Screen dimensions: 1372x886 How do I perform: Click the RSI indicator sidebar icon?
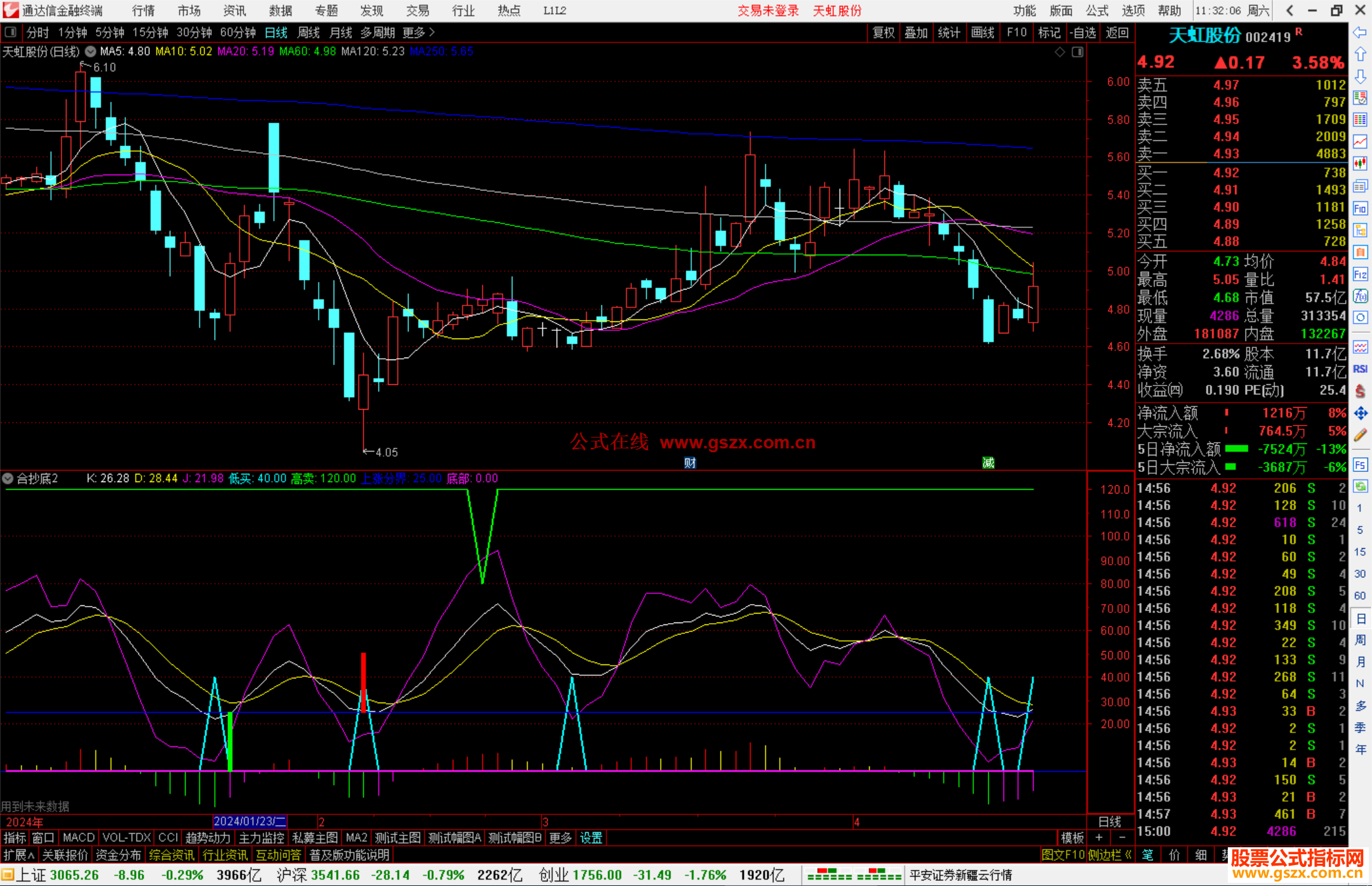point(1360,369)
